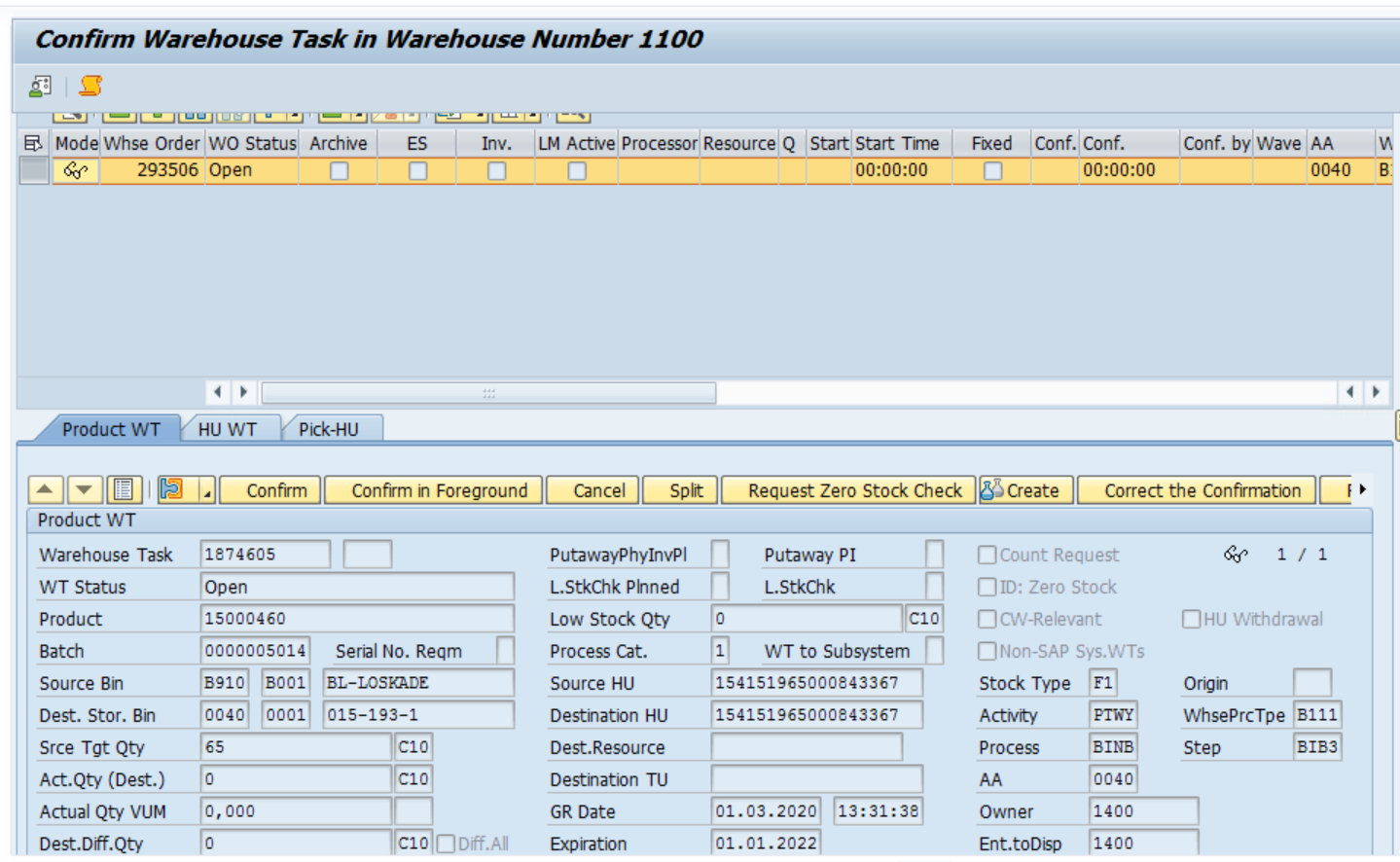Click the up arrow to go to previous task
This screenshot has height=862, width=1400.
pos(45,490)
